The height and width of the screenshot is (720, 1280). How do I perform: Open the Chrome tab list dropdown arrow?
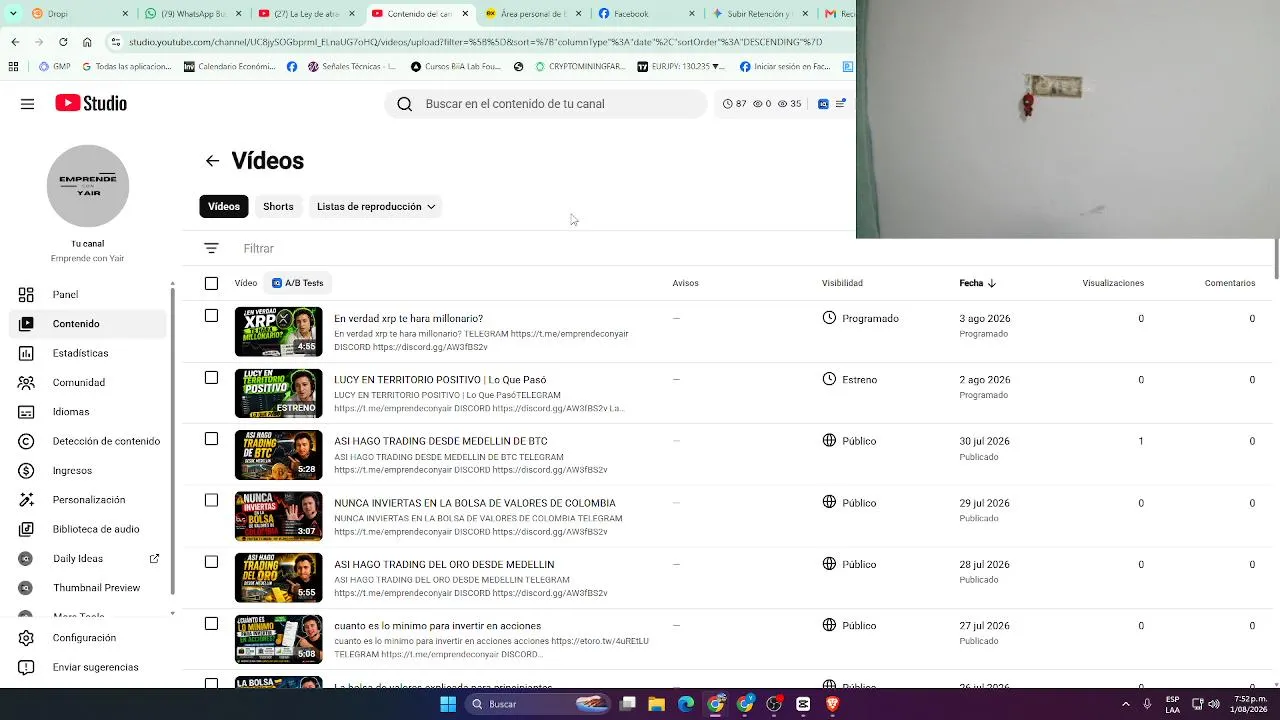point(15,14)
